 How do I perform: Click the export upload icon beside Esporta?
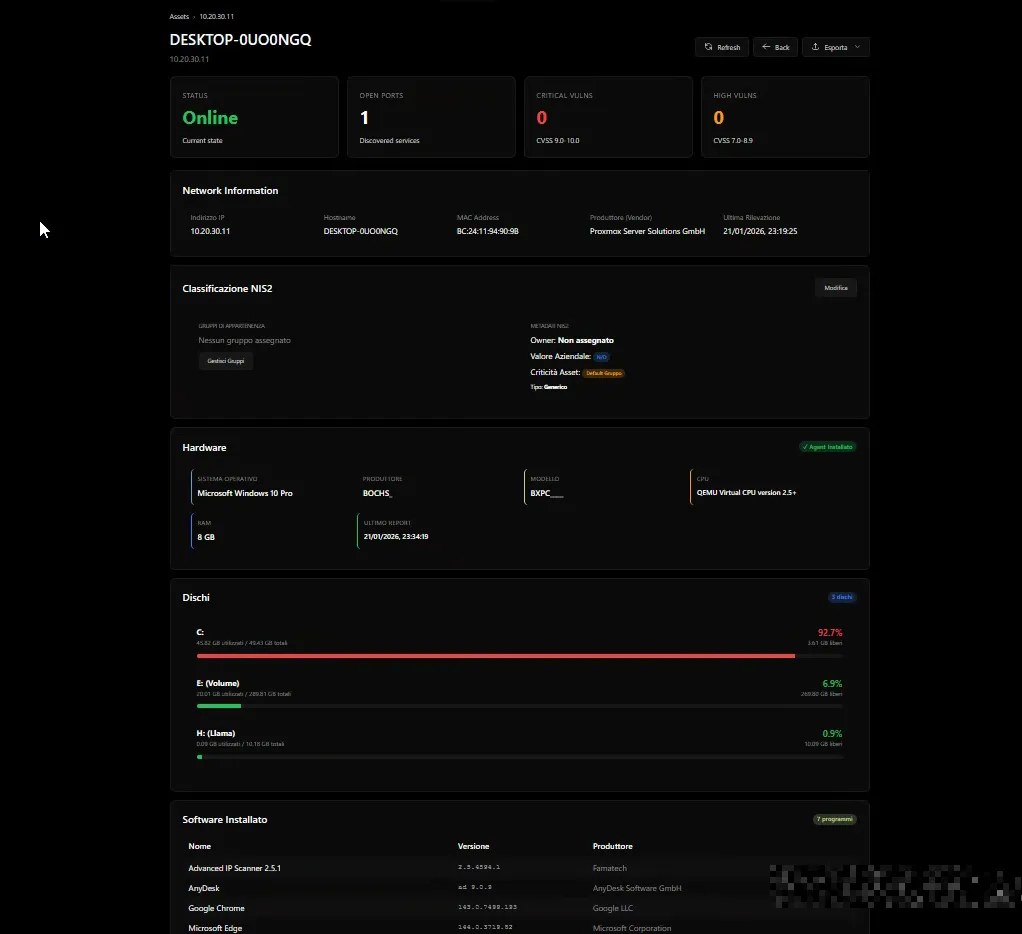click(816, 47)
